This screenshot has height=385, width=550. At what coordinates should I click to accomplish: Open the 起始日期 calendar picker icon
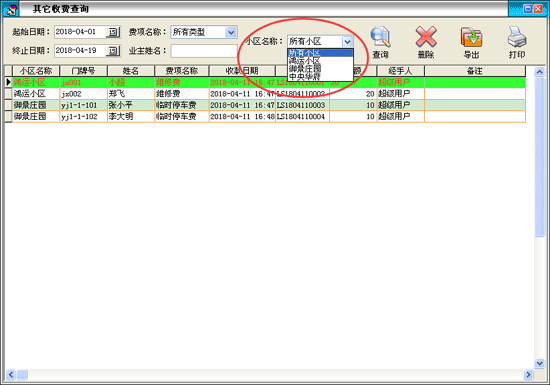pyautogui.click(x=113, y=32)
